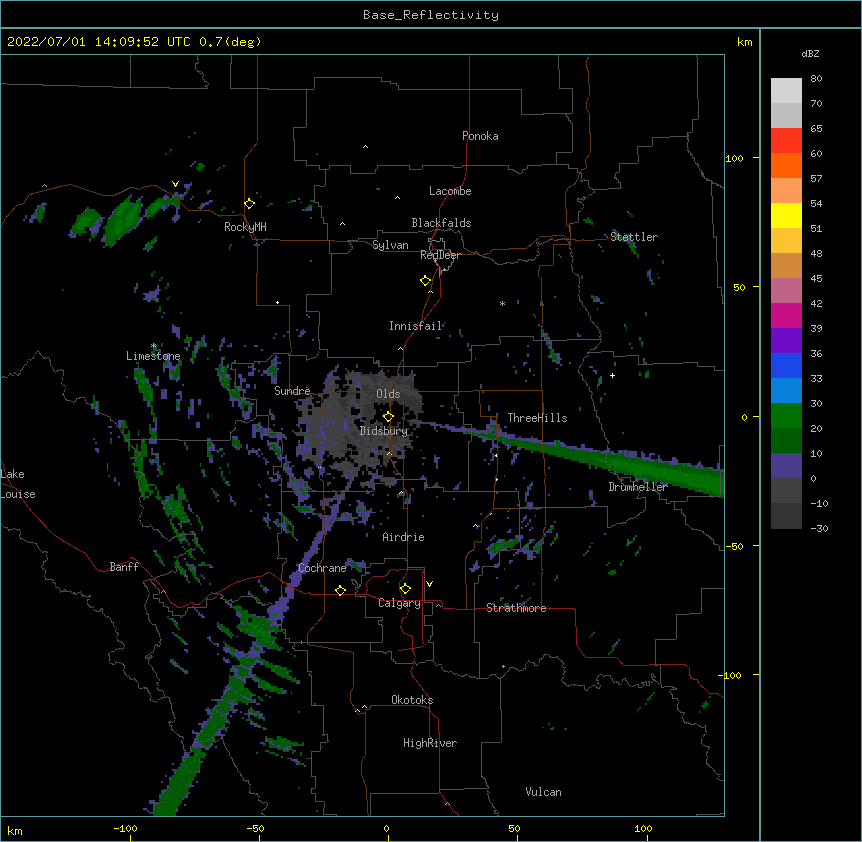Click the Vulcan label
The width and height of the screenshot is (862, 842).
point(543,791)
